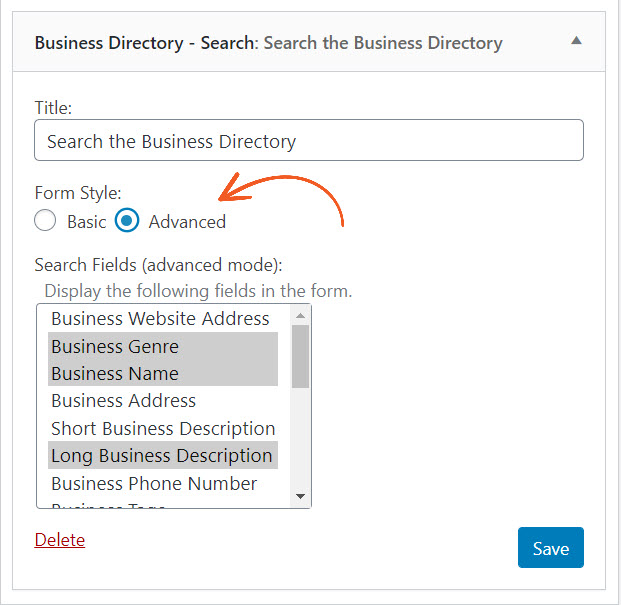The width and height of the screenshot is (621, 605).
Task: Save the widget settings
Action: click(551, 548)
